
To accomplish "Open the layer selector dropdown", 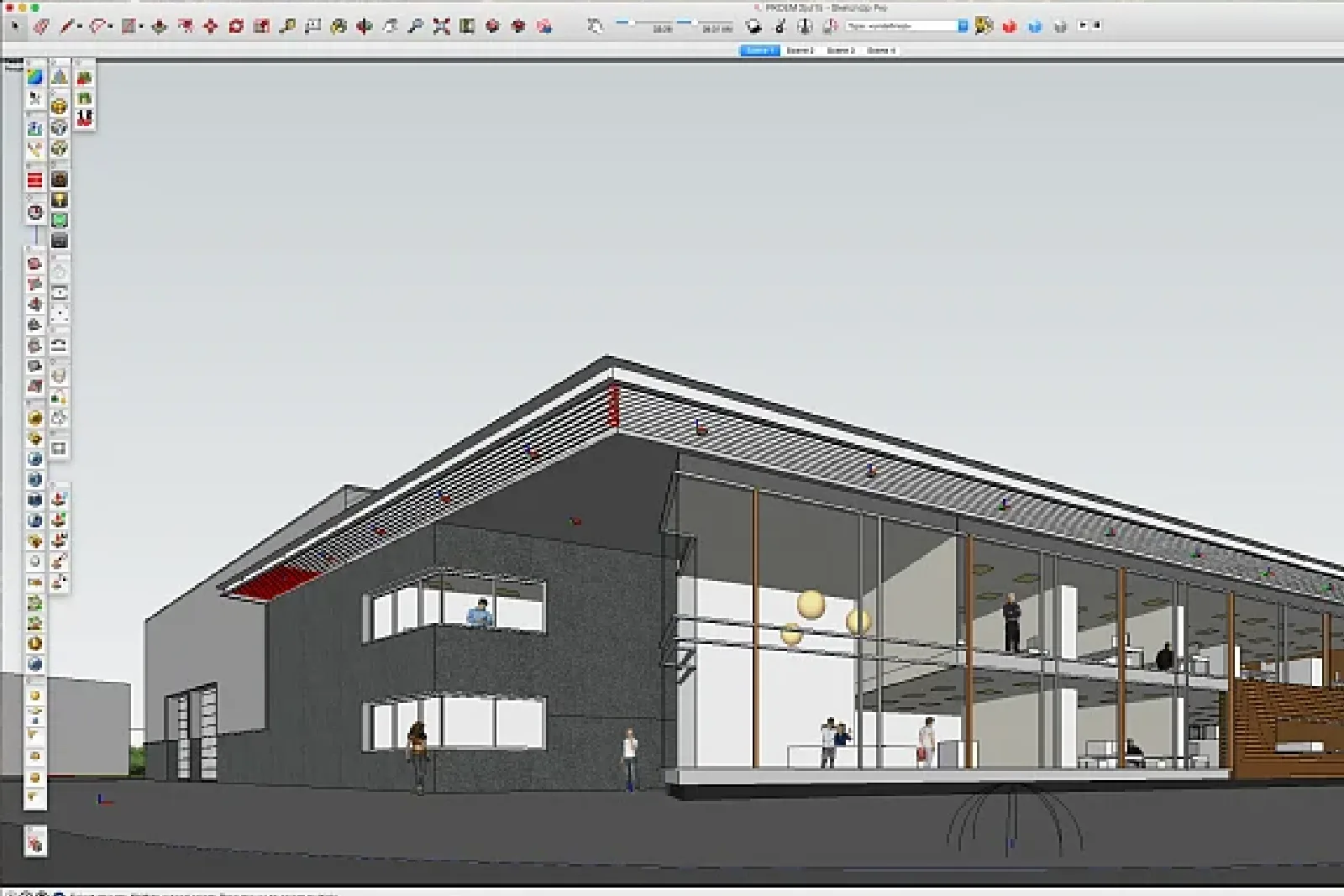I will coord(963,26).
